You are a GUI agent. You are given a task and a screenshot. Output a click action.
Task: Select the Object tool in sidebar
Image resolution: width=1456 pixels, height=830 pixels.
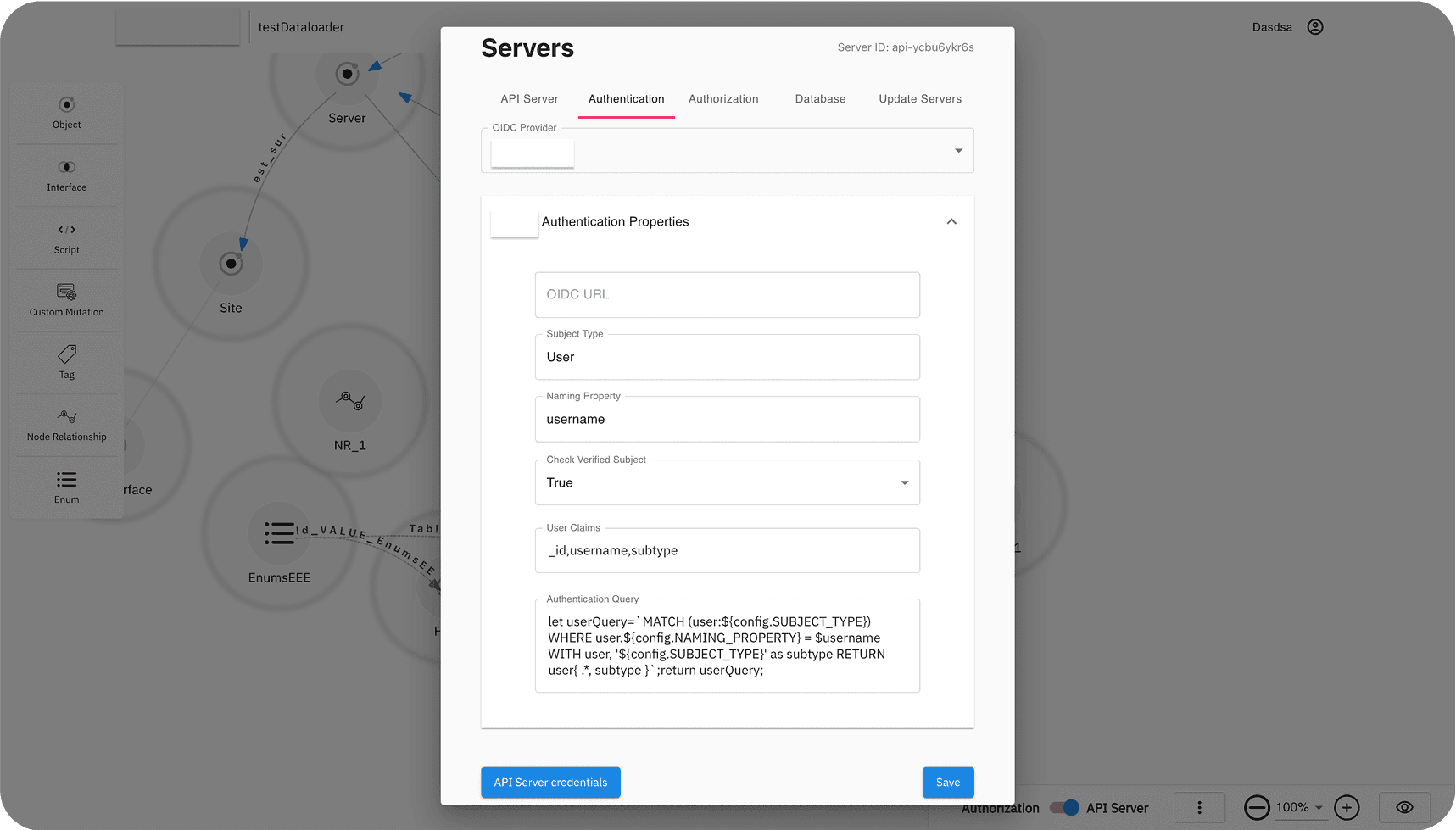click(66, 112)
